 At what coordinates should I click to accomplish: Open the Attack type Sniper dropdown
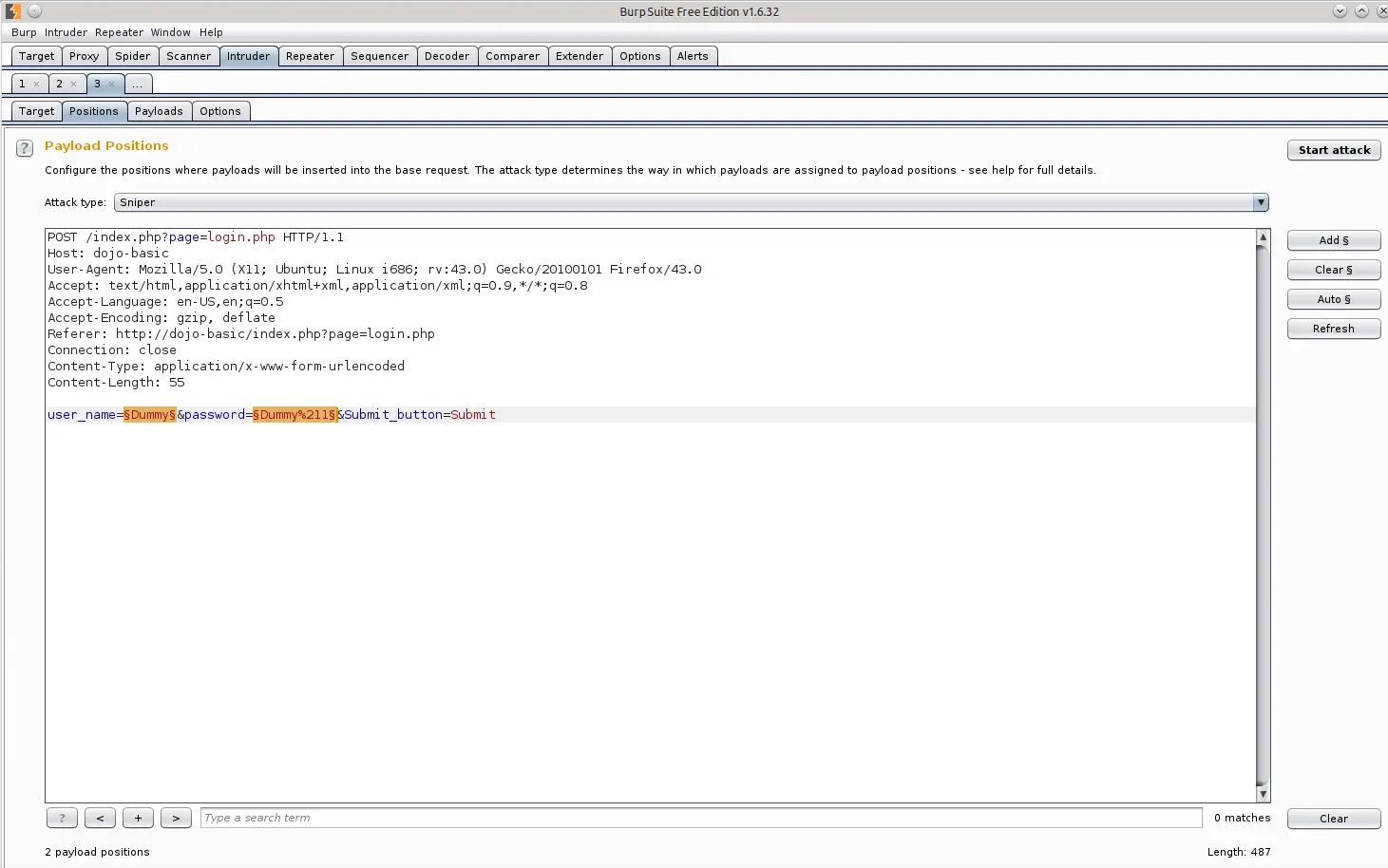tap(692, 202)
